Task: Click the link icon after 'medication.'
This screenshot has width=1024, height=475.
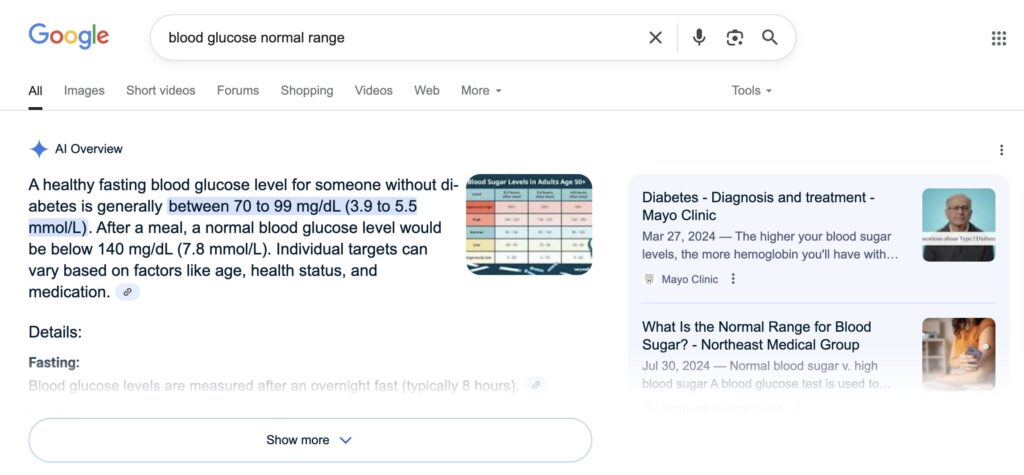Action: (128, 292)
